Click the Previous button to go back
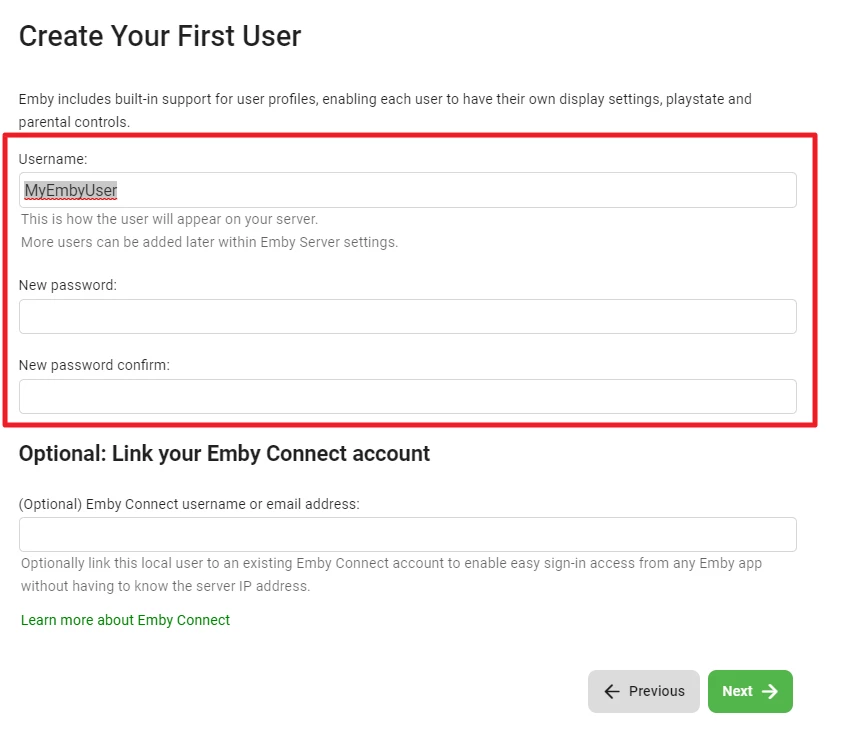 pyautogui.click(x=643, y=691)
